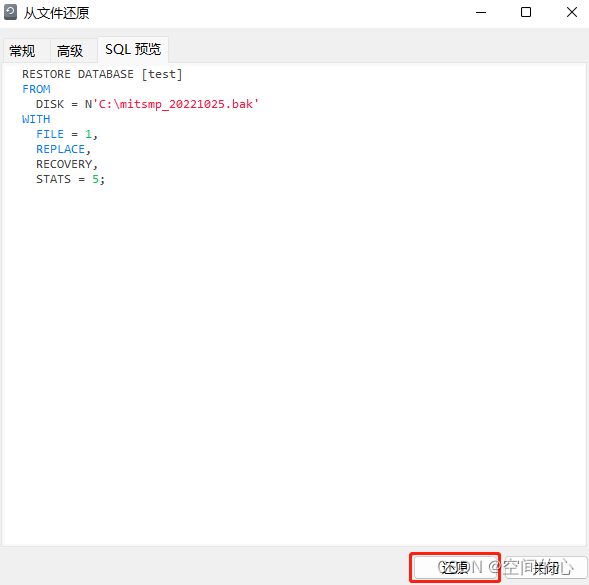
Task: Switch to the 常规 tab
Action: coord(23,51)
